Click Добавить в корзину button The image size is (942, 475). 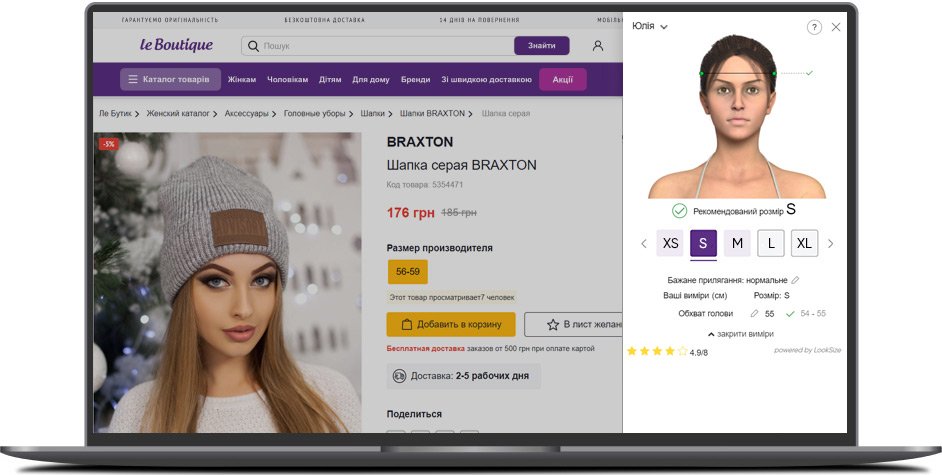tap(451, 324)
